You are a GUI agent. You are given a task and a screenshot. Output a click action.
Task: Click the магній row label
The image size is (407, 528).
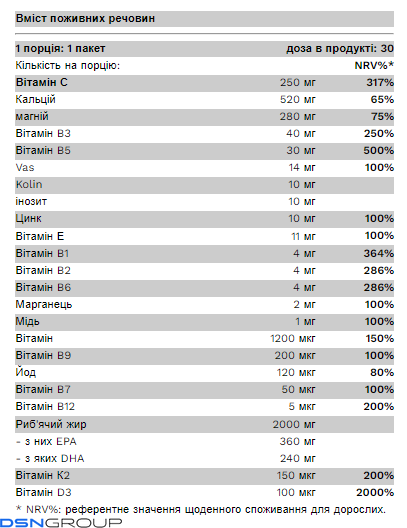(32, 117)
